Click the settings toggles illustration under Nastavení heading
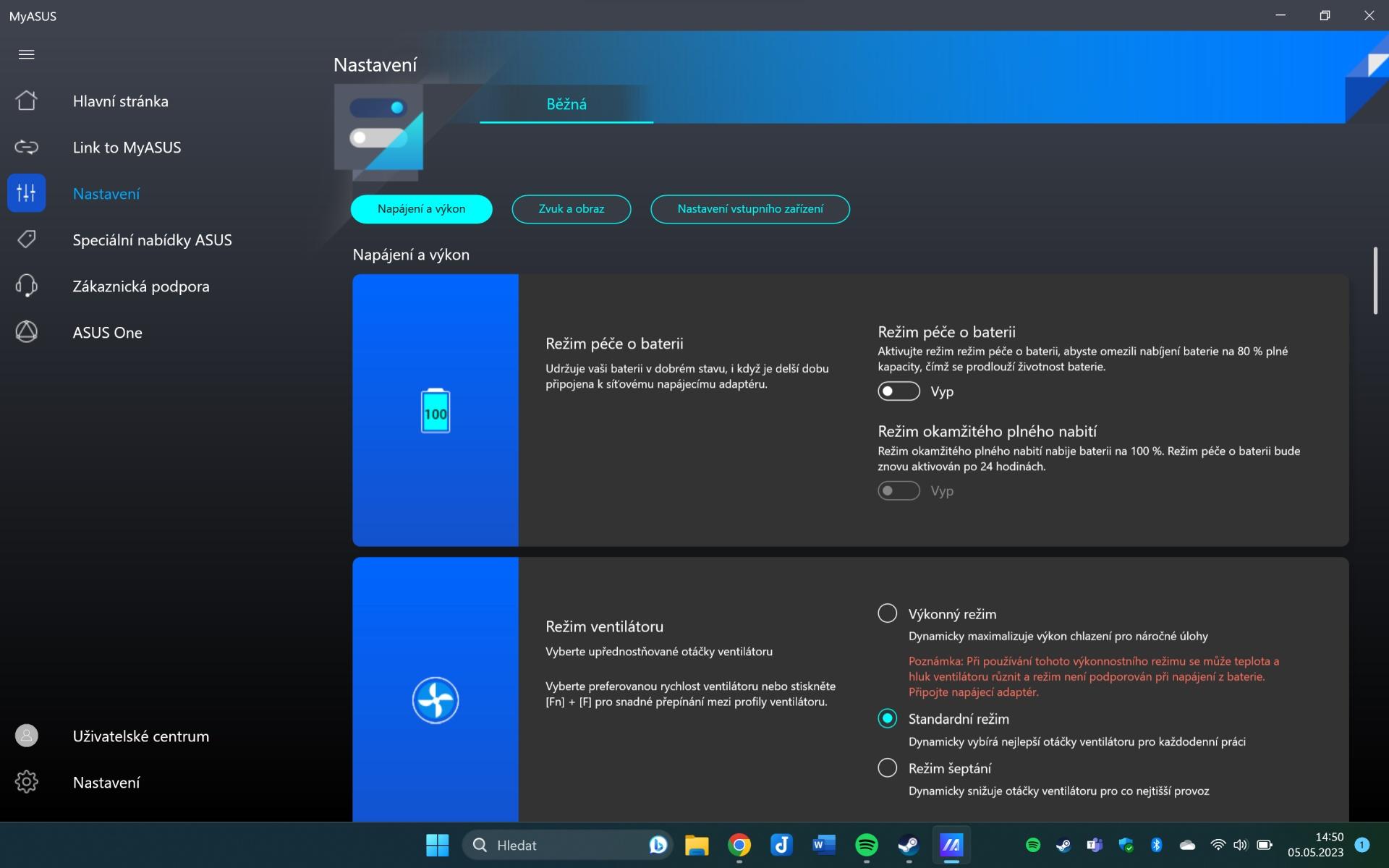The height and width of the screenshot is (868, 1389). pyautogui.click(x=378, y=132)
